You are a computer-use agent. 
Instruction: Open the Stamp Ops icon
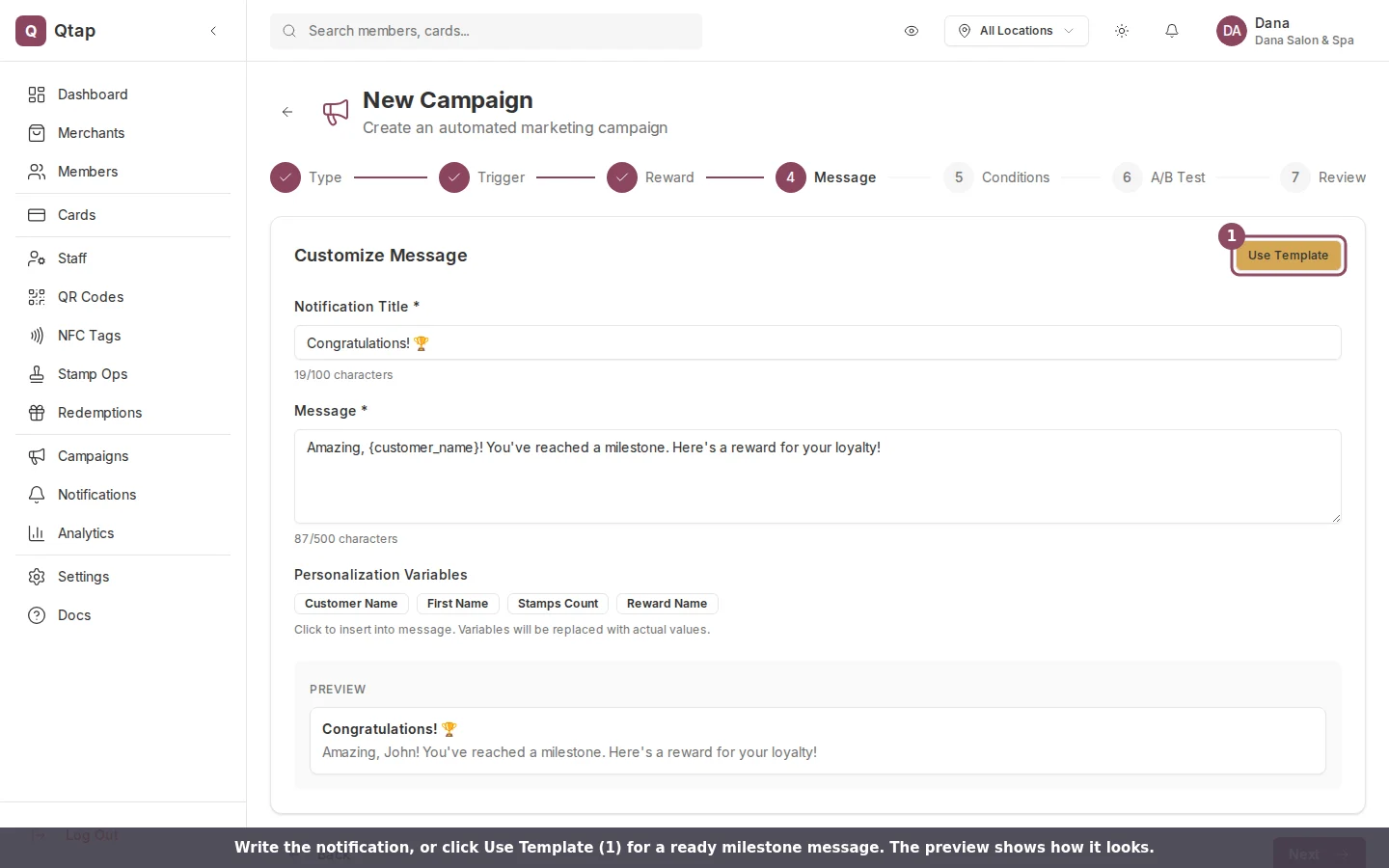tap(37, 374)
